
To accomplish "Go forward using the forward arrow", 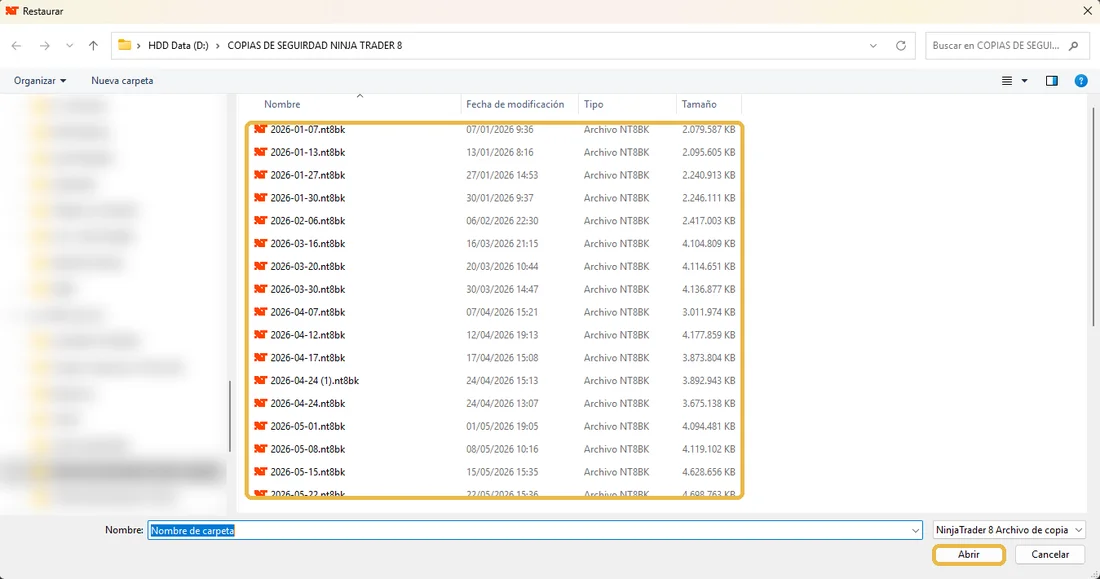I will coord(44,46).
